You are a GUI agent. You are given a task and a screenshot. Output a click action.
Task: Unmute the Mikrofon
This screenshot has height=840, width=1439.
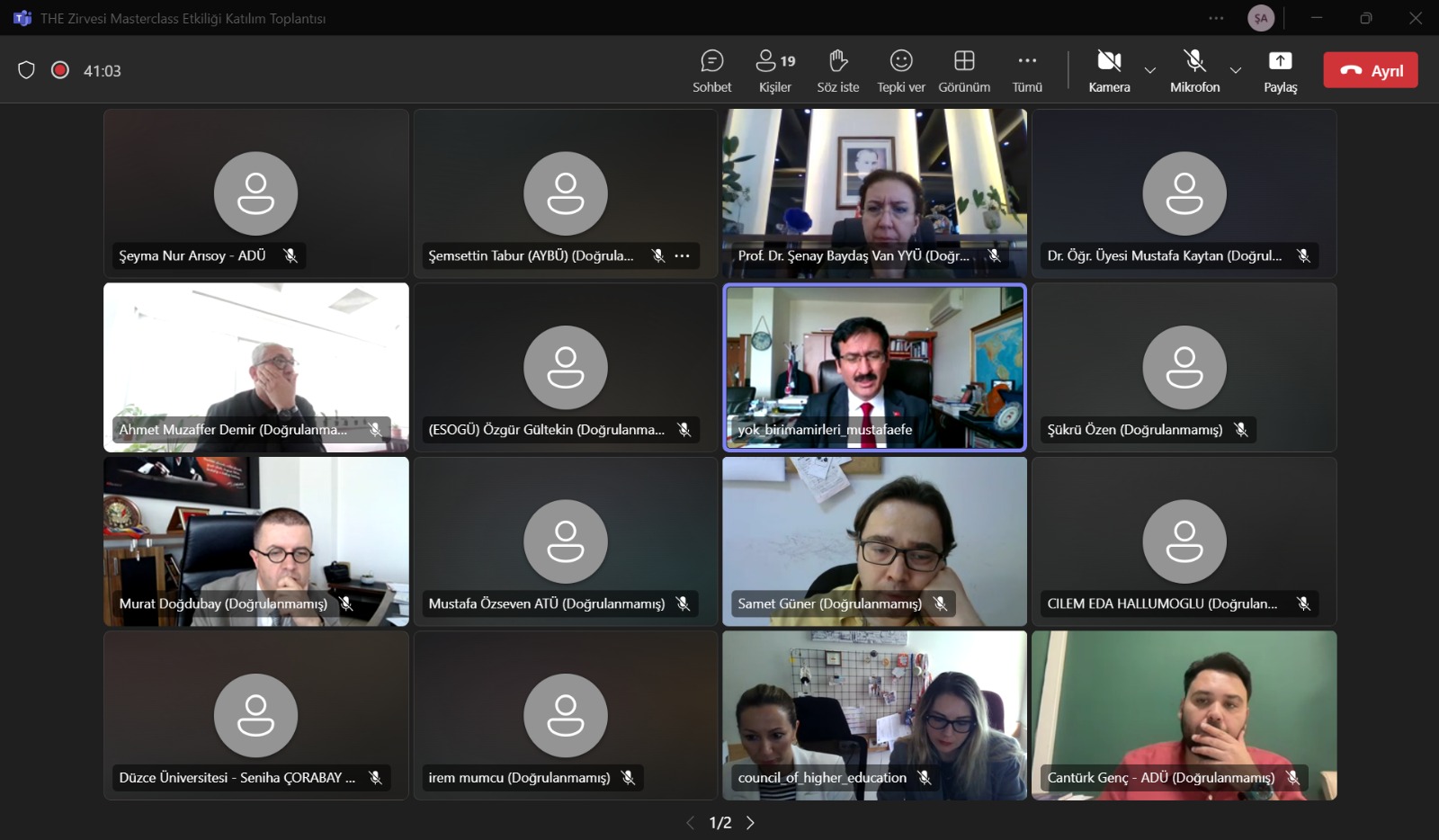tap(1194, 71)
